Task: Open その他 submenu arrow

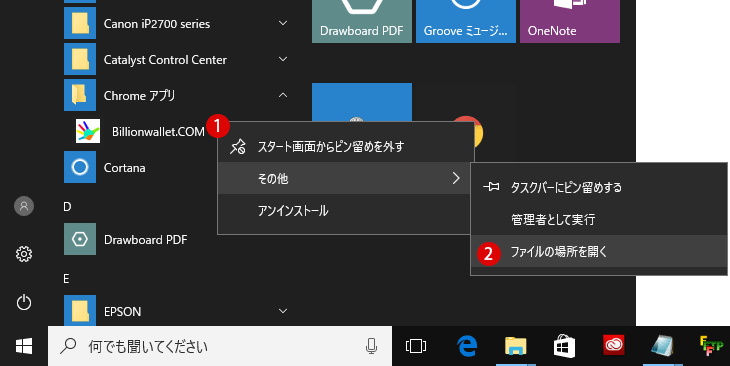Action: click(456, 178)
